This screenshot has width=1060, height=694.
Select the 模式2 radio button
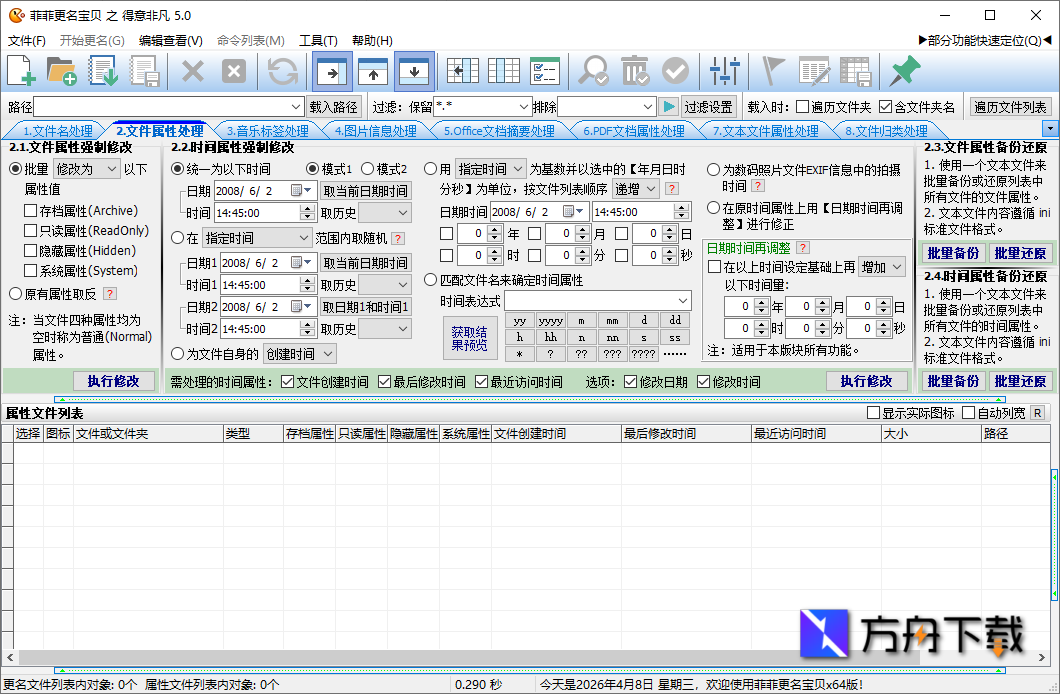[367, 169]
